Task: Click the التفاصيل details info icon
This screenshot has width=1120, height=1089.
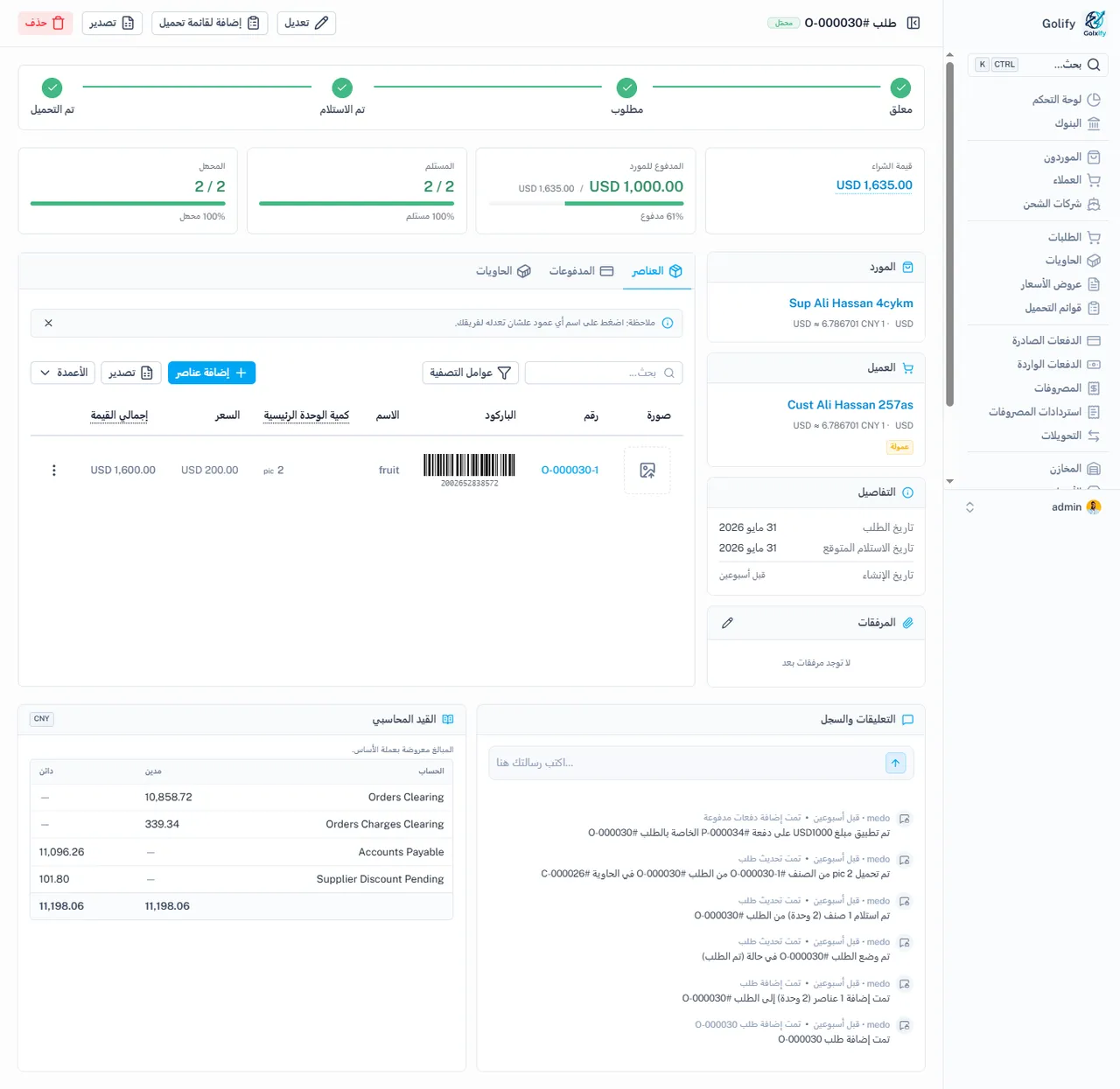Action: 907,492
